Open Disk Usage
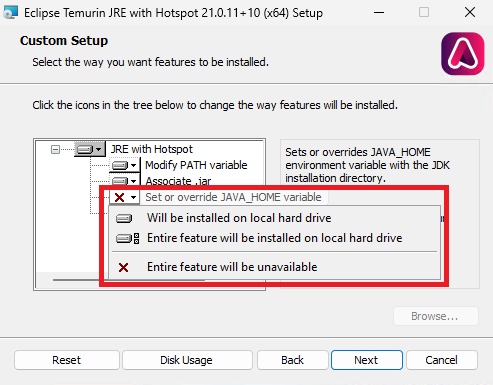Image resolution: width=493 pixels, height=385 pixels. coord(187,360)
